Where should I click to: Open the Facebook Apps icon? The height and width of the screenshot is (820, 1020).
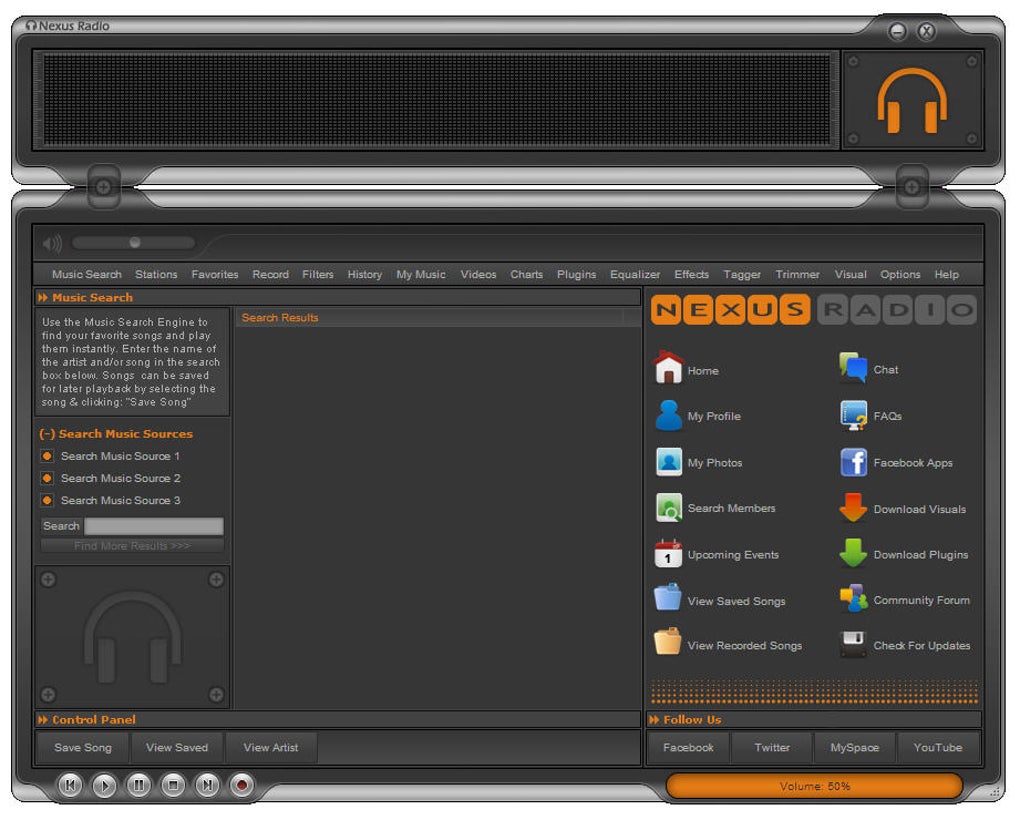pos(853,462)
